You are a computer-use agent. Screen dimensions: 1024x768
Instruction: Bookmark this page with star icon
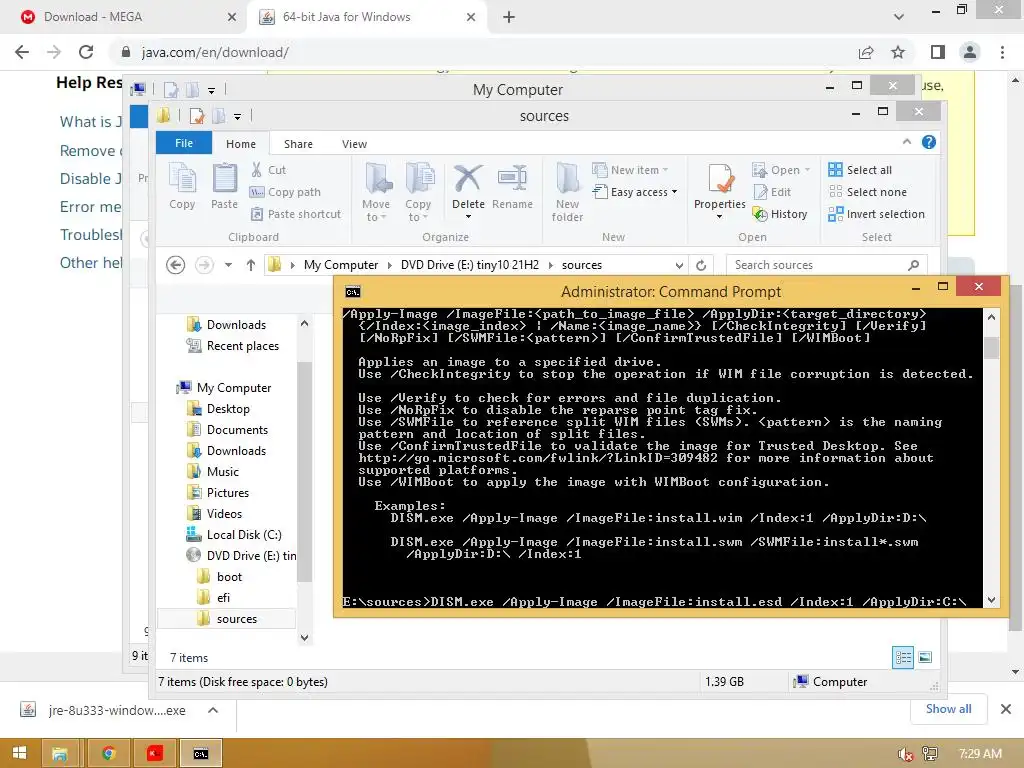[898, 52]
